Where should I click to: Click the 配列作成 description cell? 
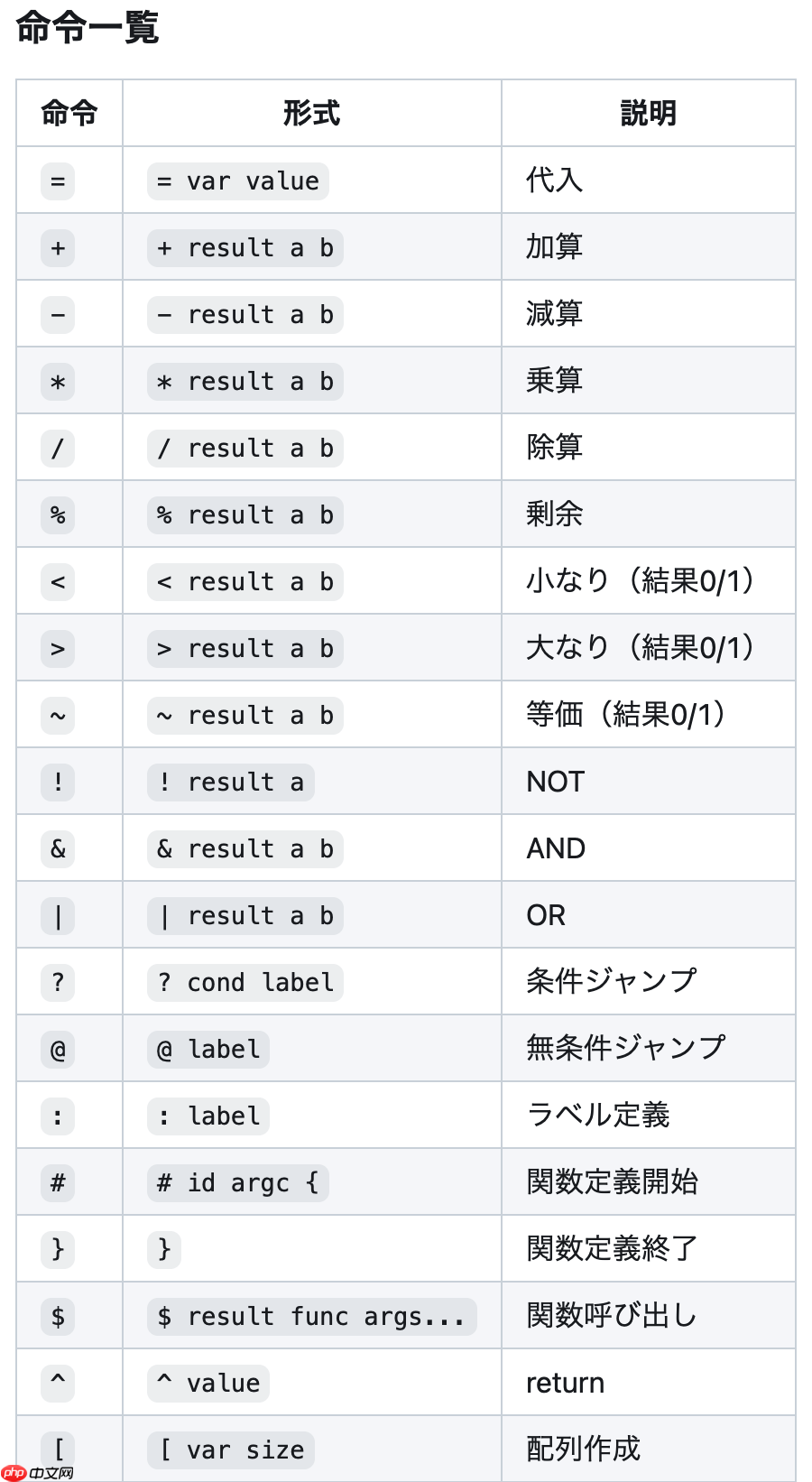pos(583,1449)
